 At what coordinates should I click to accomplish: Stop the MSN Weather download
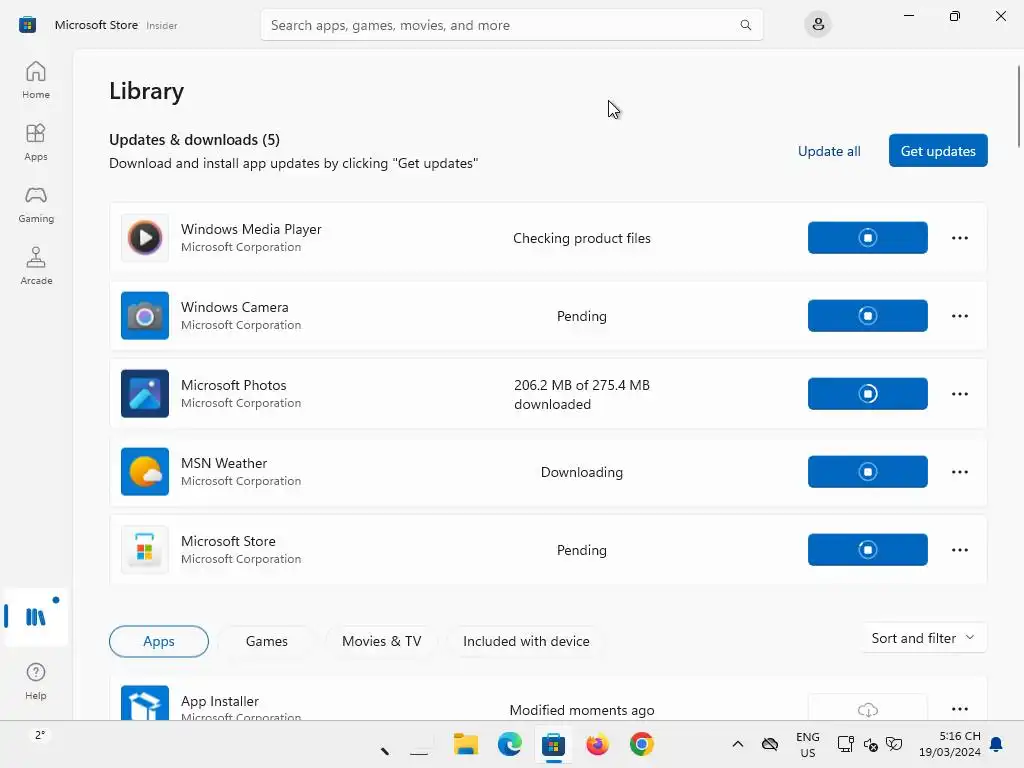point(867,472)
